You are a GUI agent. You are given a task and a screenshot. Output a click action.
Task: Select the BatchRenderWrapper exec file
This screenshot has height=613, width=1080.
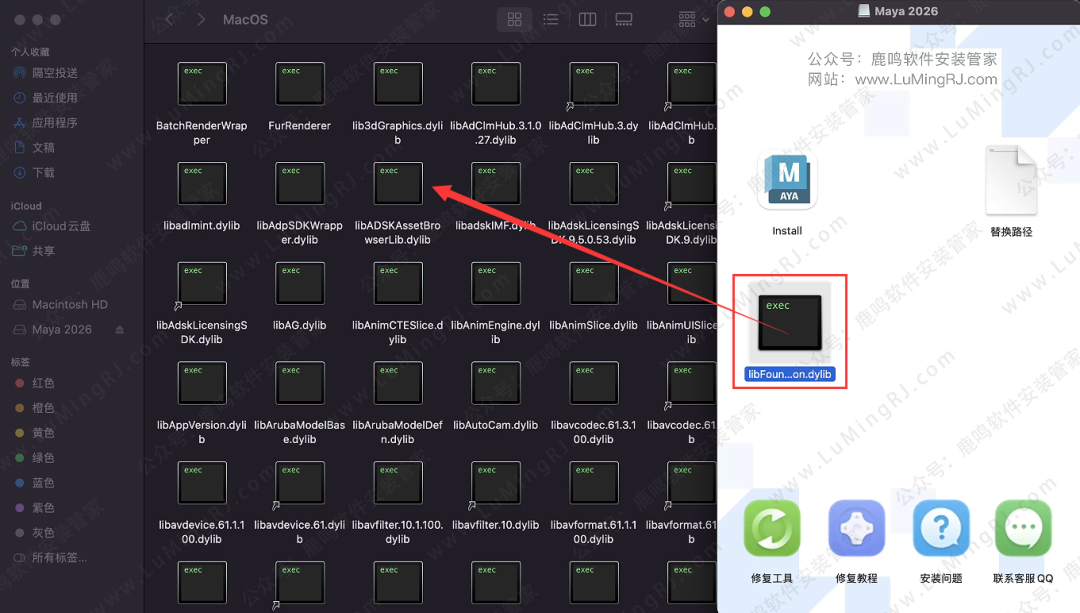(201, 84)
